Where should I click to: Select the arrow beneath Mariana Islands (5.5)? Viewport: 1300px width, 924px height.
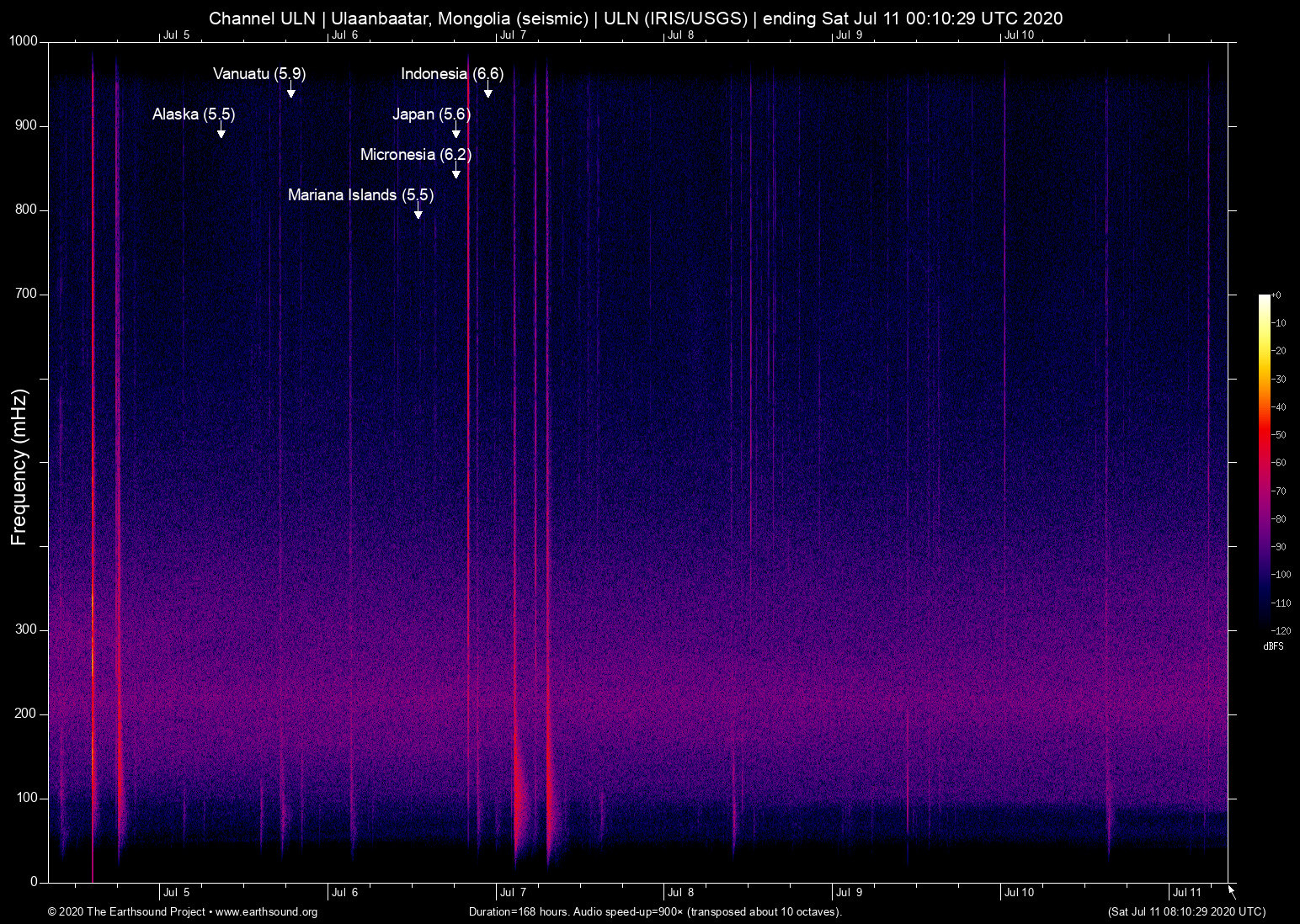click(418, 210)
